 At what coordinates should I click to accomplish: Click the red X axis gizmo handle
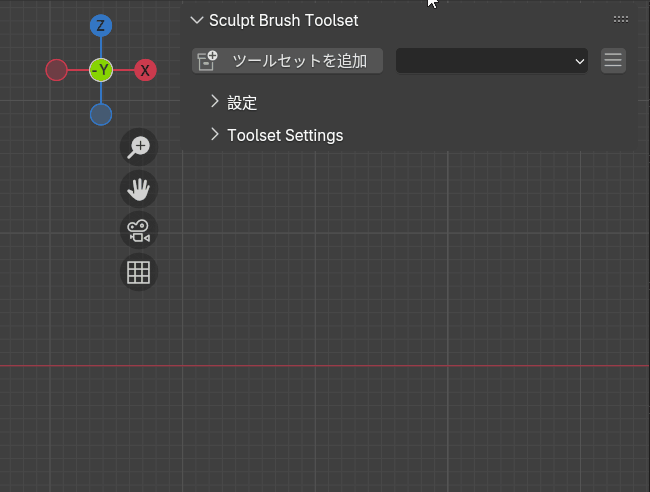coord(145,70)
